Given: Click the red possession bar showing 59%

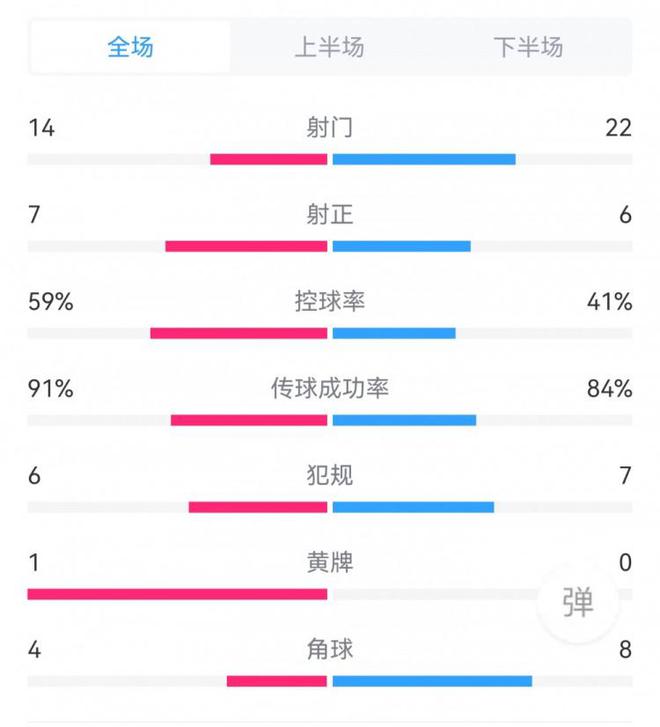Looking at the screenshot, I should 239,333.
